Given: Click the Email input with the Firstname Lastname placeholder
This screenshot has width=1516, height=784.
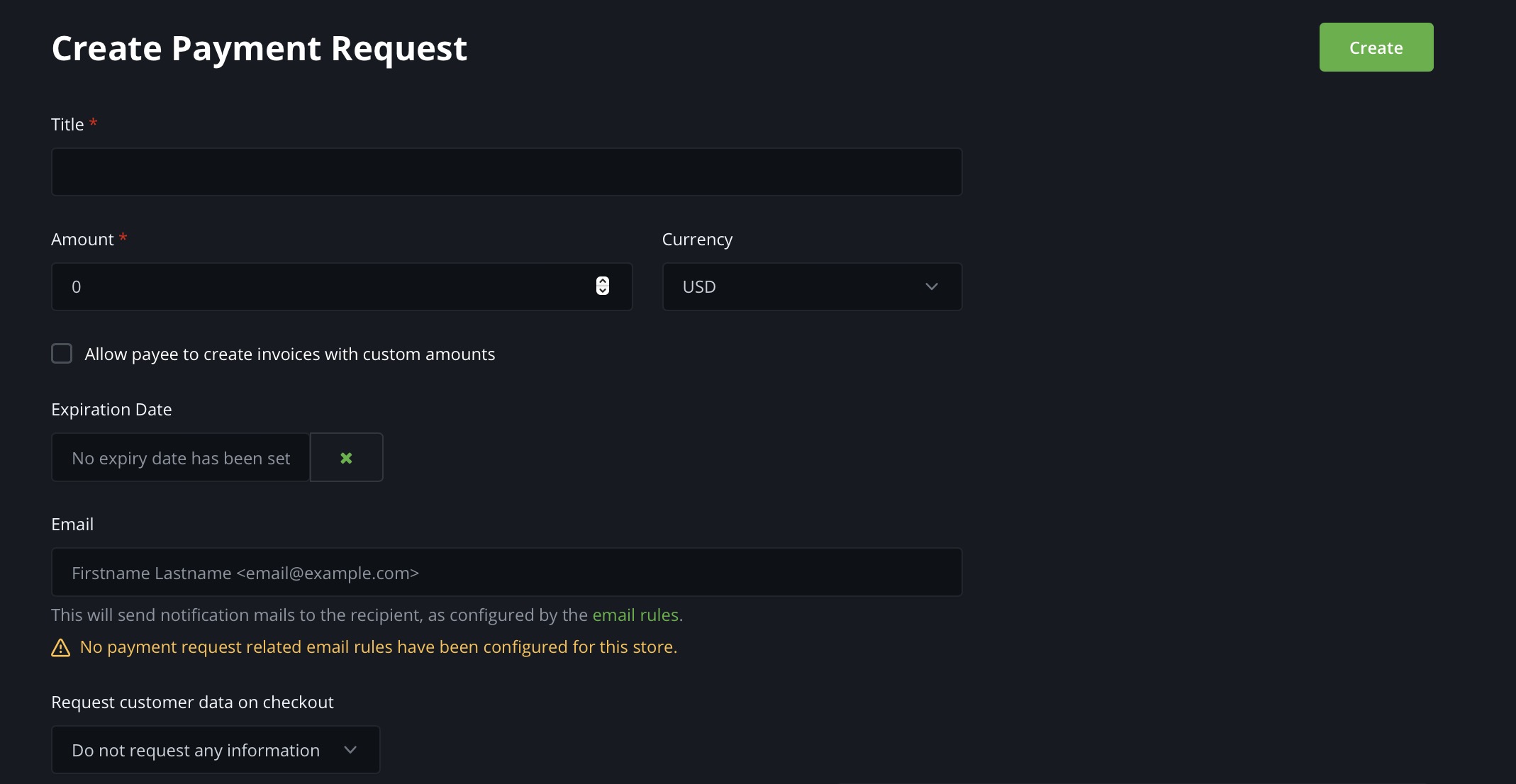Looking at the screenshot, I should click(506, 572).
